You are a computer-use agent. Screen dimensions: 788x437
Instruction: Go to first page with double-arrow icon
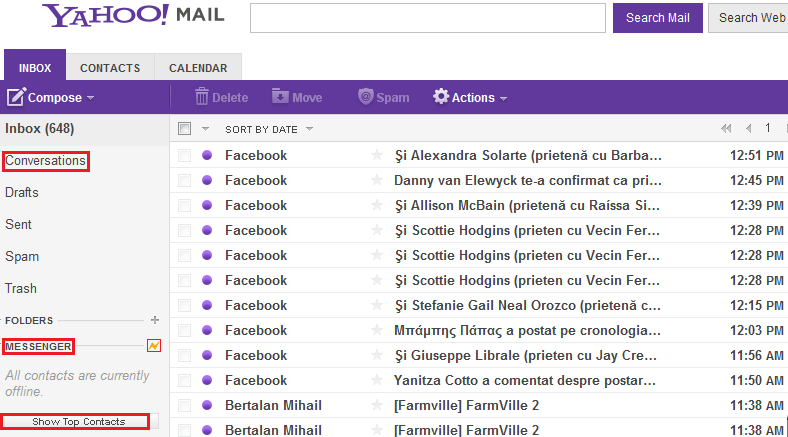tap(726, 129)
